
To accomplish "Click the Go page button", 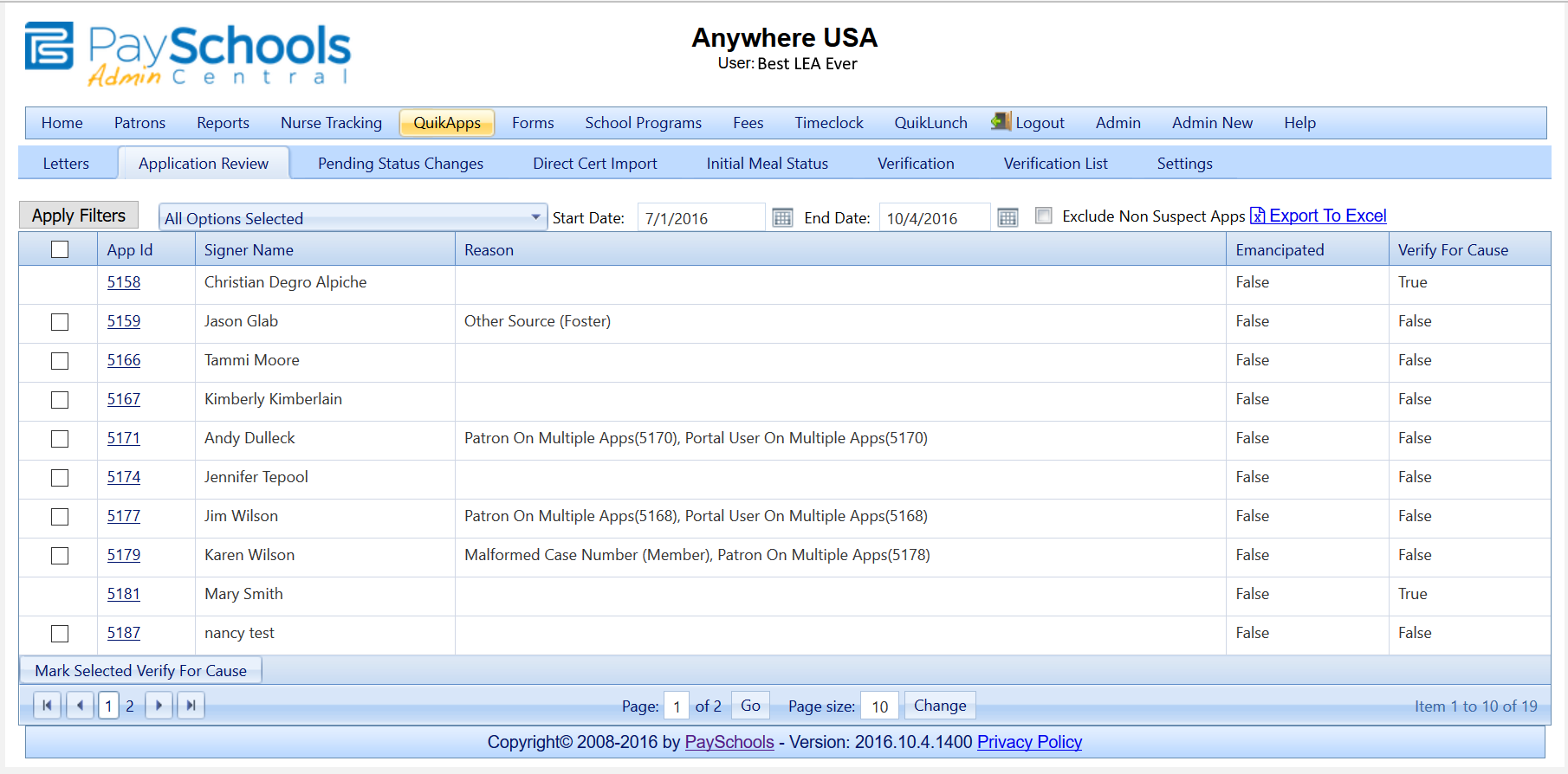I will coord(750,706).
